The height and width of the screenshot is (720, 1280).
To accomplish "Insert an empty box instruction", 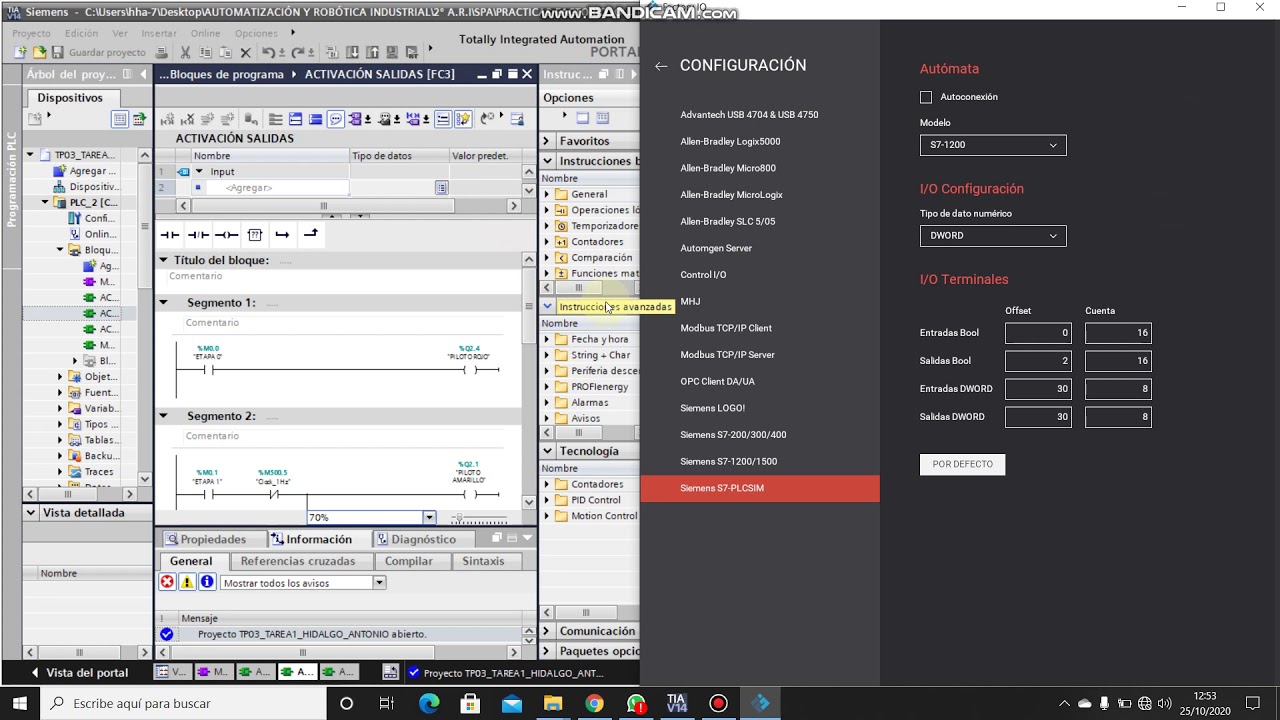I will 255,235.
